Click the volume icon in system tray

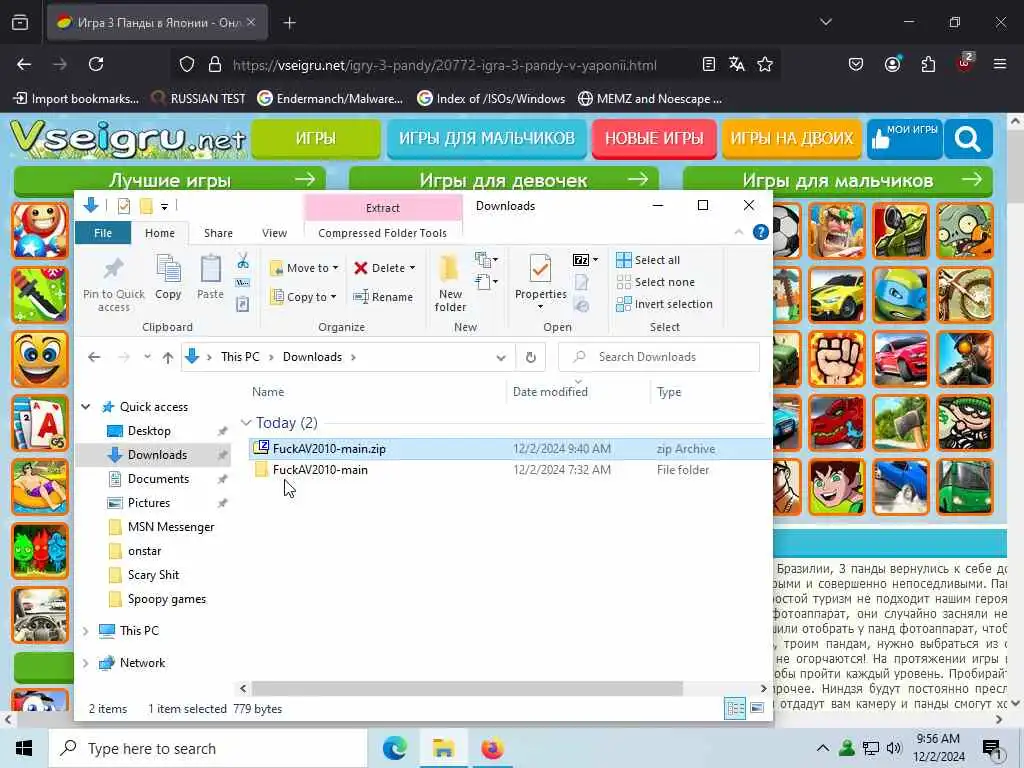tap(894, 748)
